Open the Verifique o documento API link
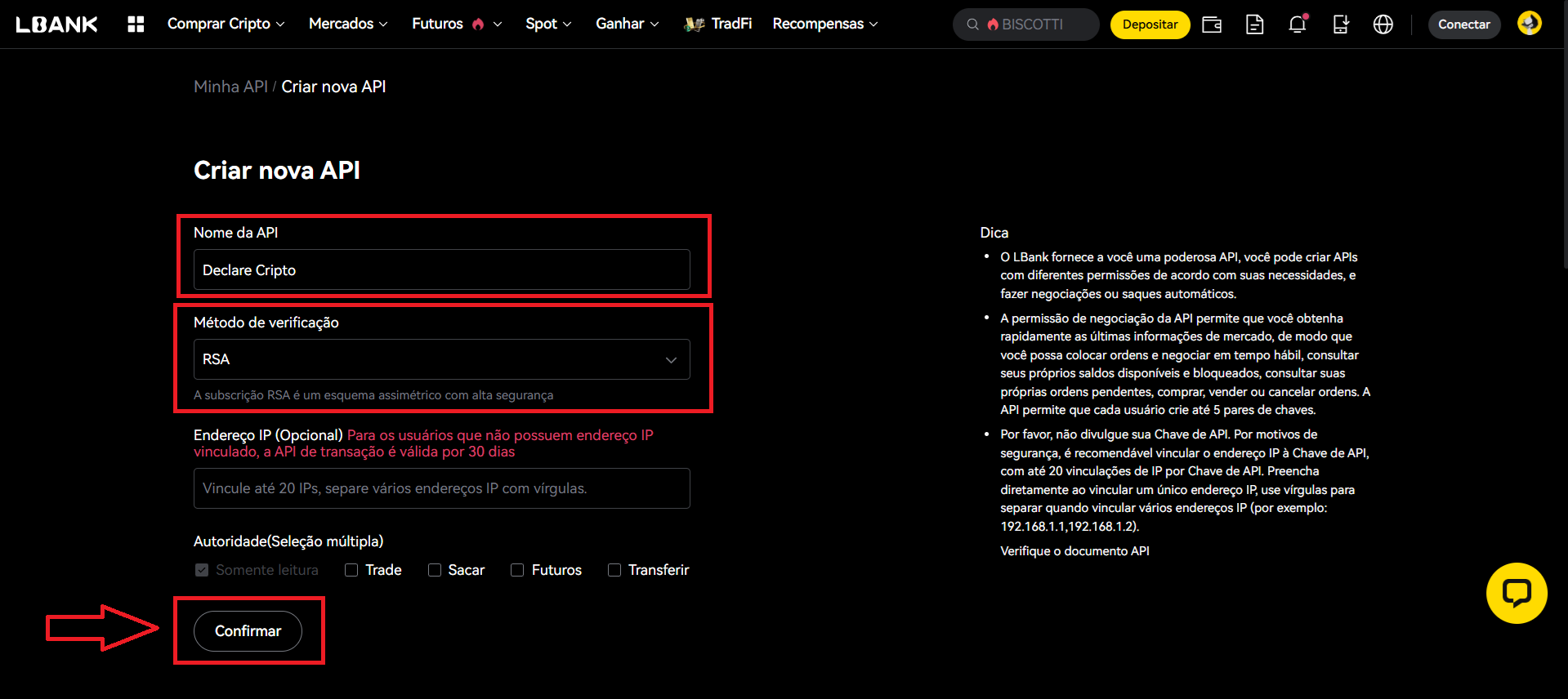The height and width of the screenshot is (699, 1568). (x=1074, y=551)
